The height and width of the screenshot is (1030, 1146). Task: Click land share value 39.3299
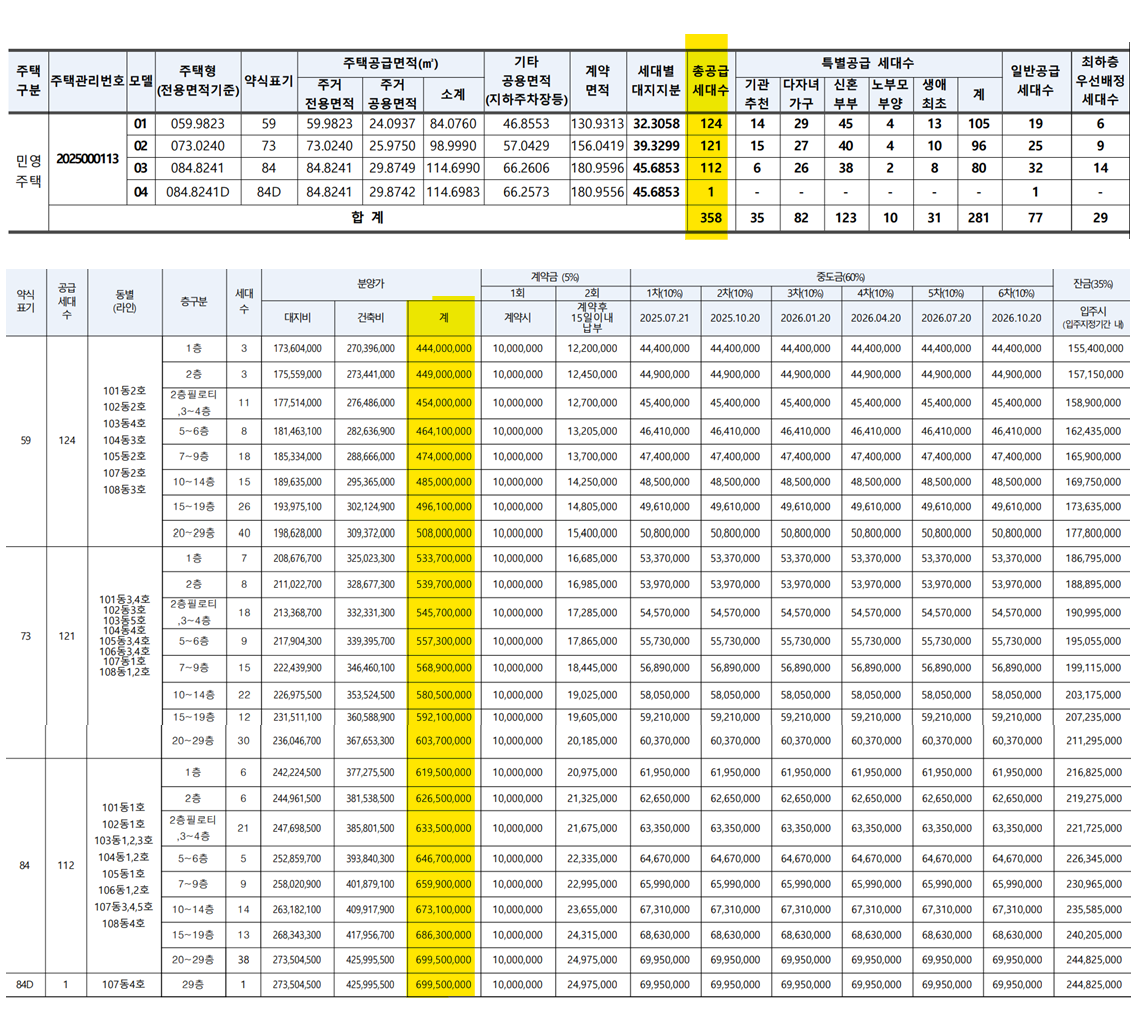click(x=656, y=145)
